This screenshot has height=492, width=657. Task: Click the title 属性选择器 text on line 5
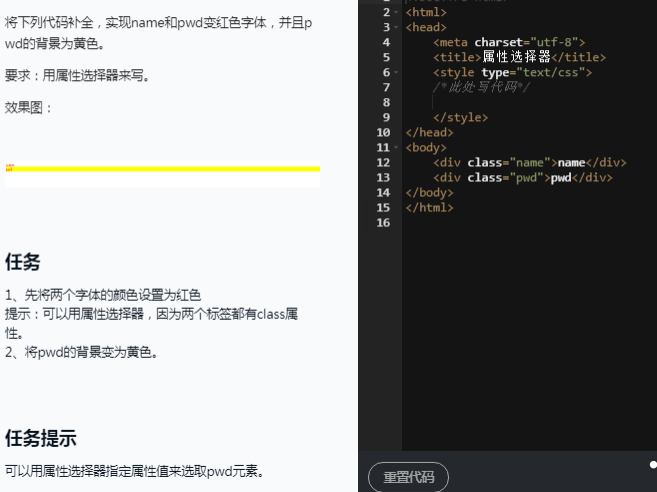point(516,57)
